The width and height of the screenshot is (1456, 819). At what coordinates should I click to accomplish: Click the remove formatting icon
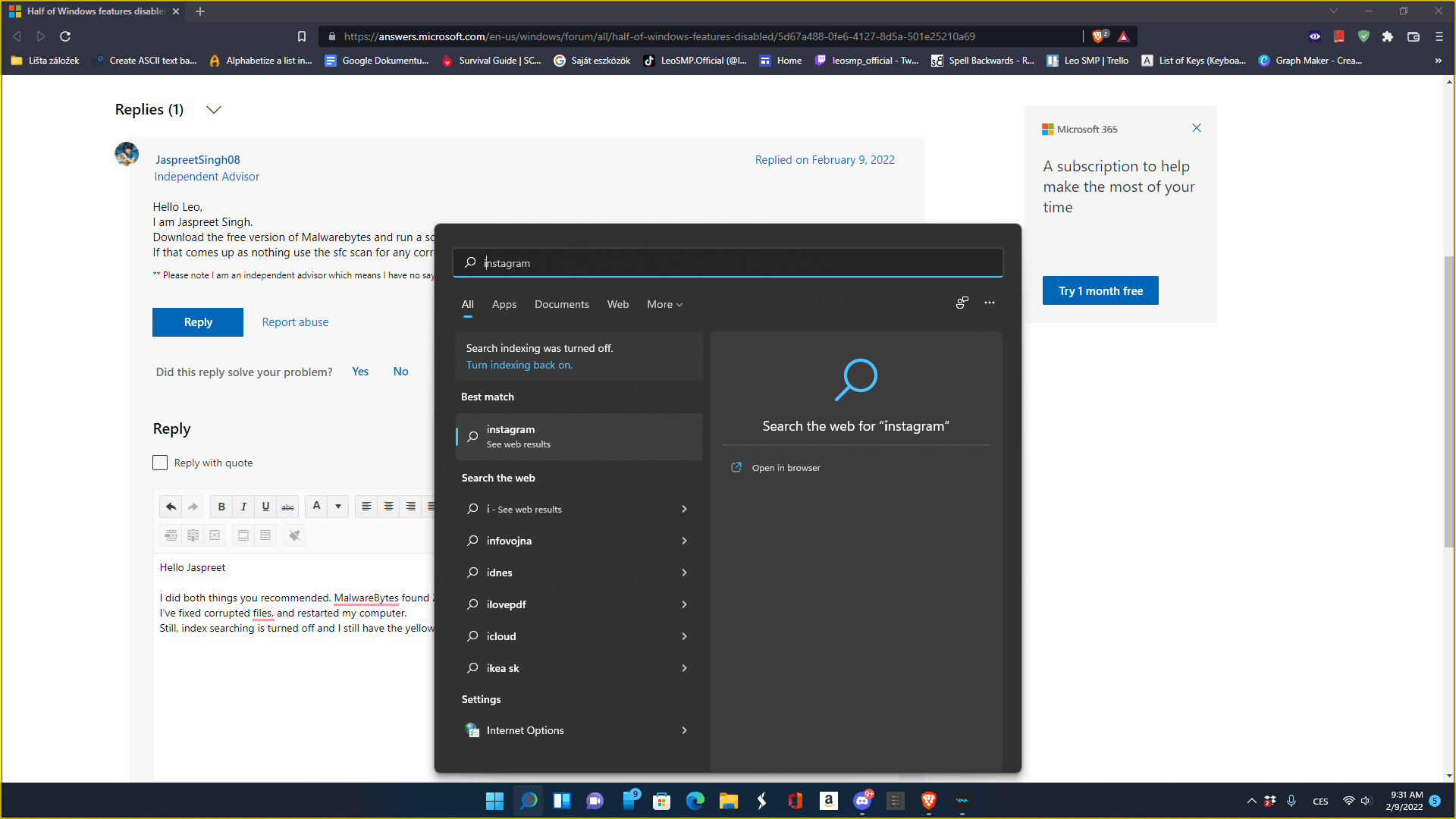[x=294, y=535]
